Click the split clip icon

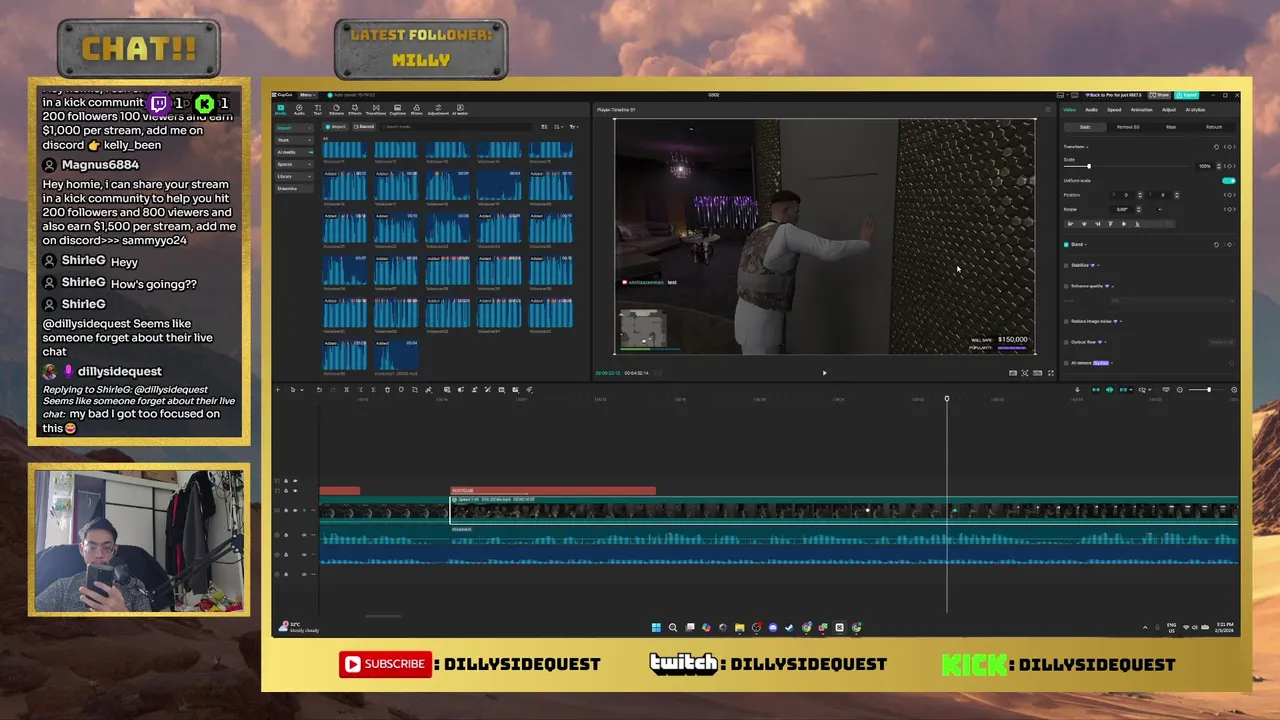click(x=346, y=390)
